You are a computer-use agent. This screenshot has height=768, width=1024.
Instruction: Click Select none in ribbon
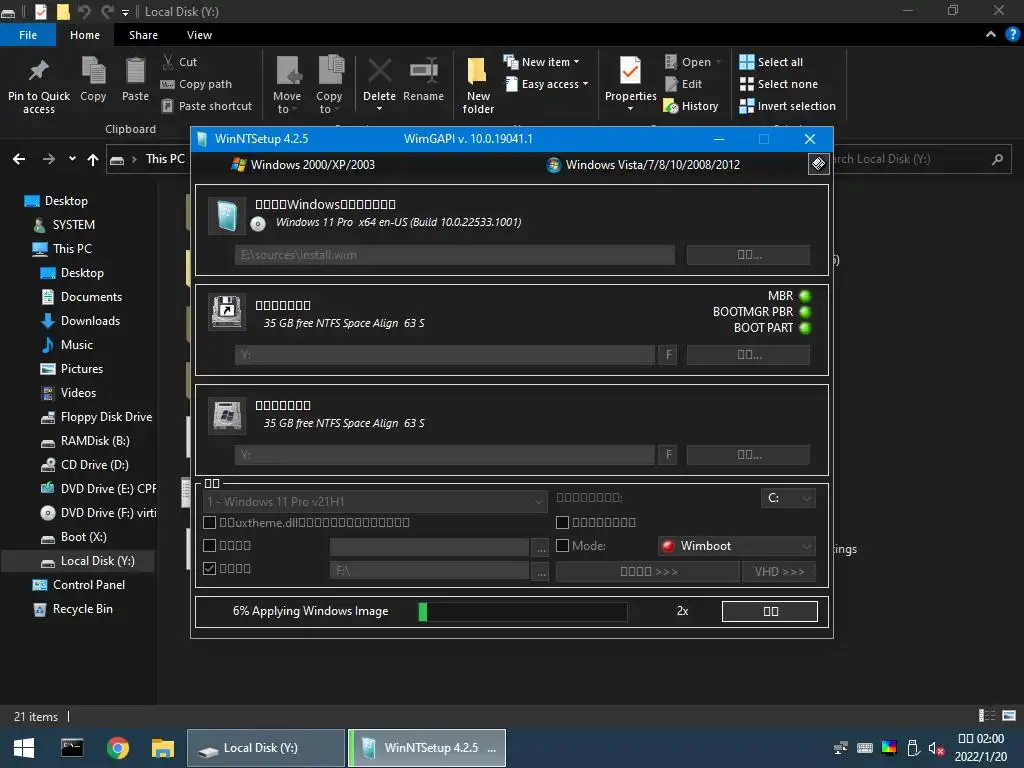pos(778,84)
